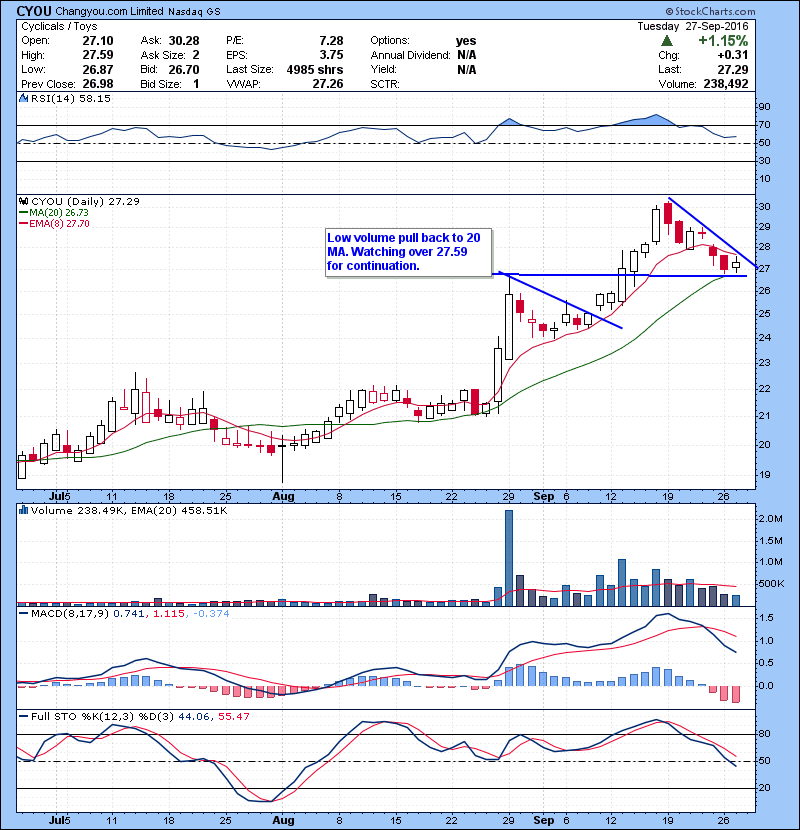Viewport: 800px width, 830px height.
Task: Click the Last Size 4985 shrs value
Action: coord(315,69)
